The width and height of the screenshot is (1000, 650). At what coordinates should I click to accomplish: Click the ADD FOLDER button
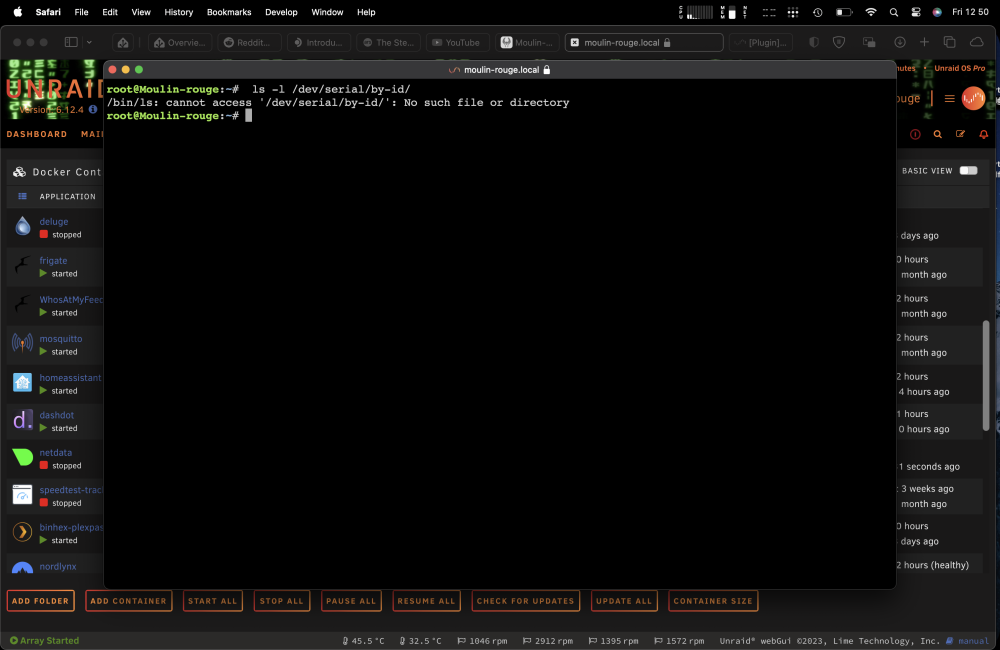coord(40,601)
